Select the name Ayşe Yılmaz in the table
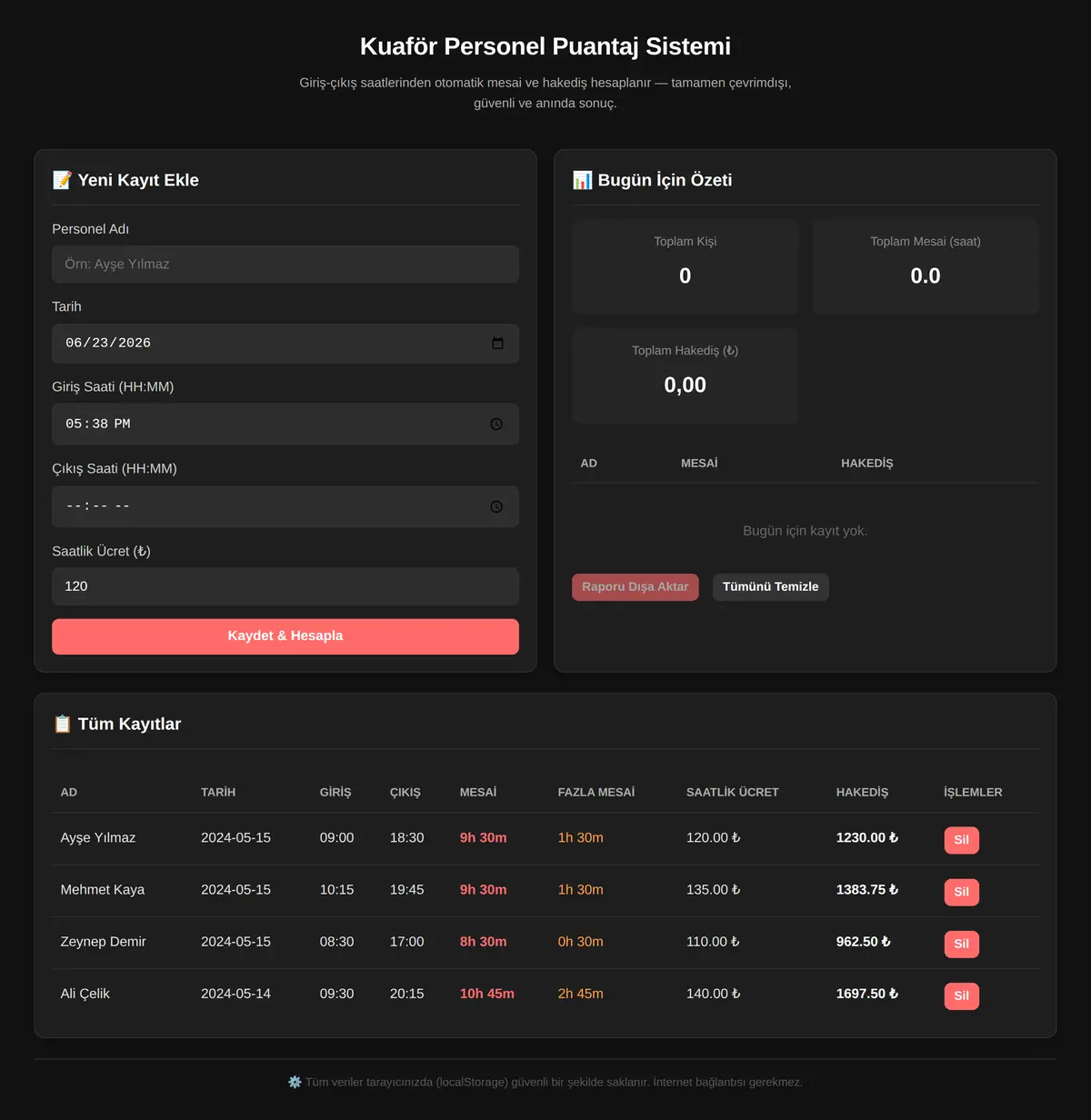 98,838
